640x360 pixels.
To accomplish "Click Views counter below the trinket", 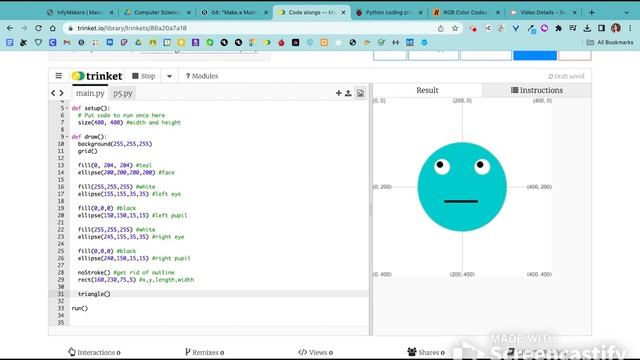I will click(316, 352).
